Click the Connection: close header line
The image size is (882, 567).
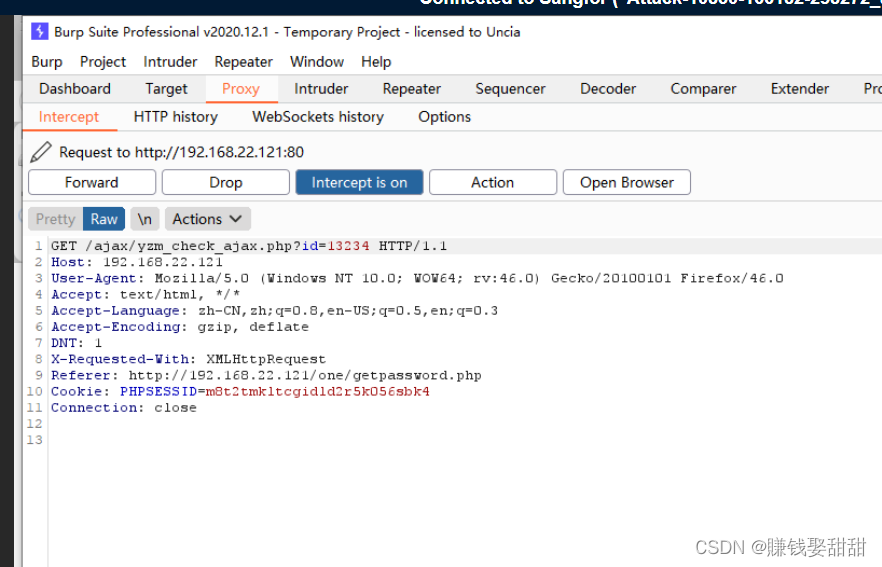click(124, 408)
